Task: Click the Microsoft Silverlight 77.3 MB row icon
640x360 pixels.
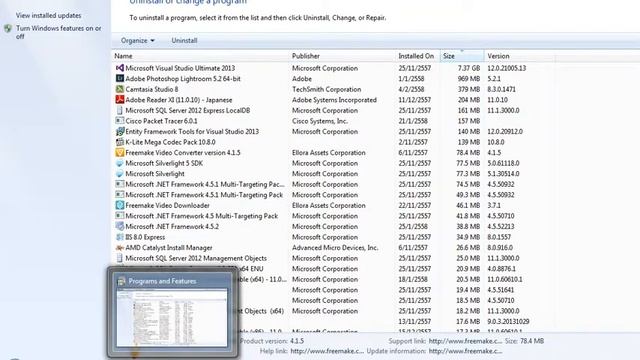Action: click(120, 174)
